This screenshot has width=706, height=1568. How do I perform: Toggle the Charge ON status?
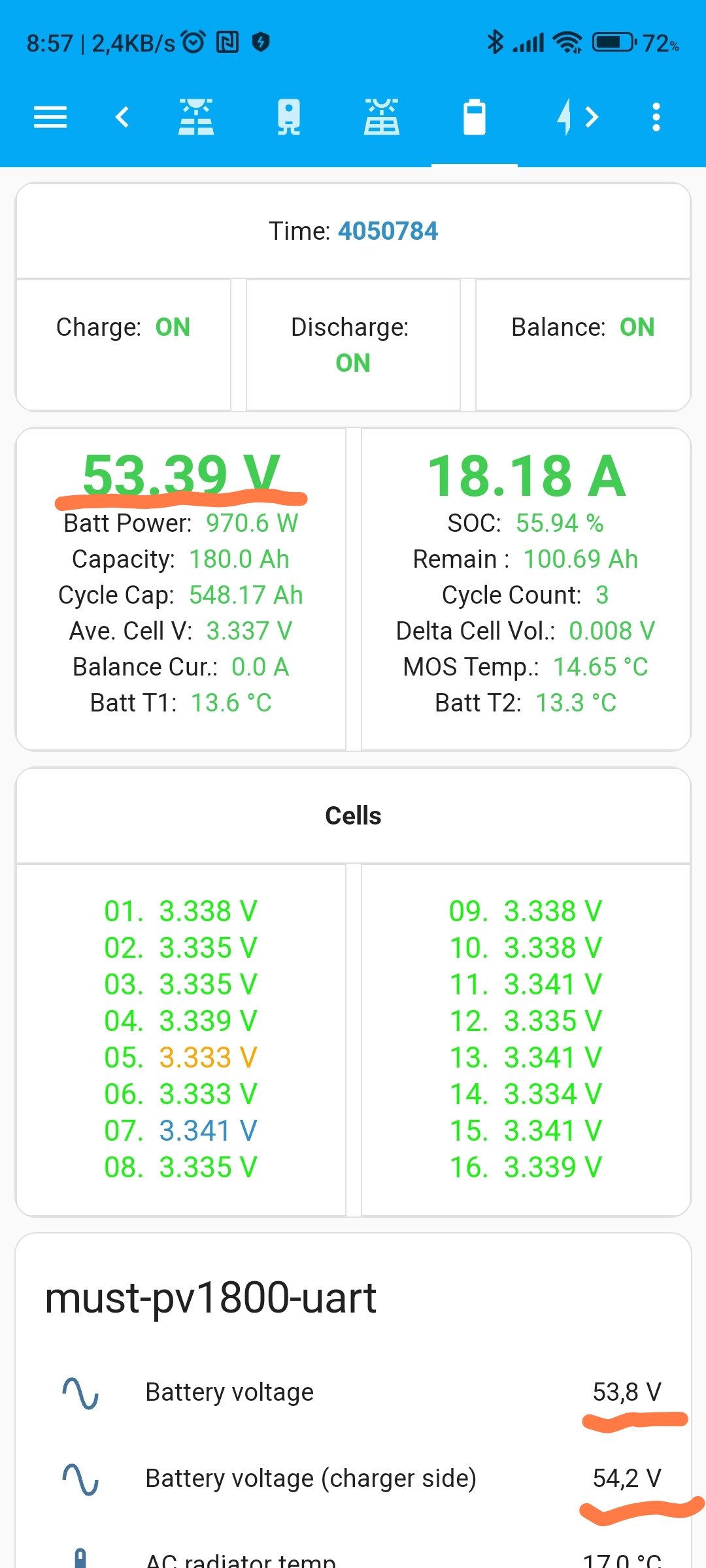(x=173, y=327)
